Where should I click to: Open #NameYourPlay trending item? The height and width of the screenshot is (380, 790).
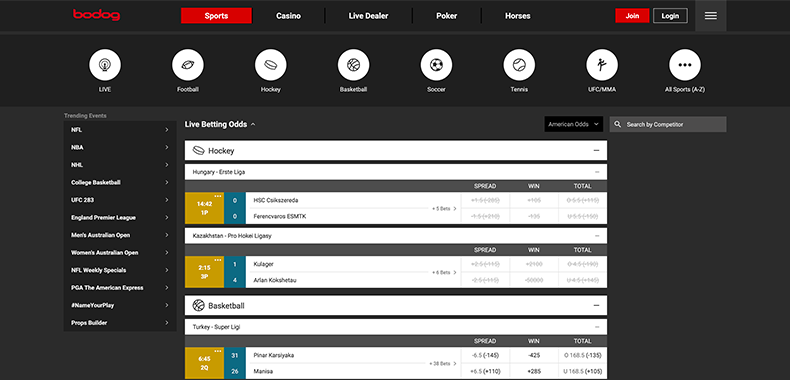pyautogui.click(x=120, y=305)
